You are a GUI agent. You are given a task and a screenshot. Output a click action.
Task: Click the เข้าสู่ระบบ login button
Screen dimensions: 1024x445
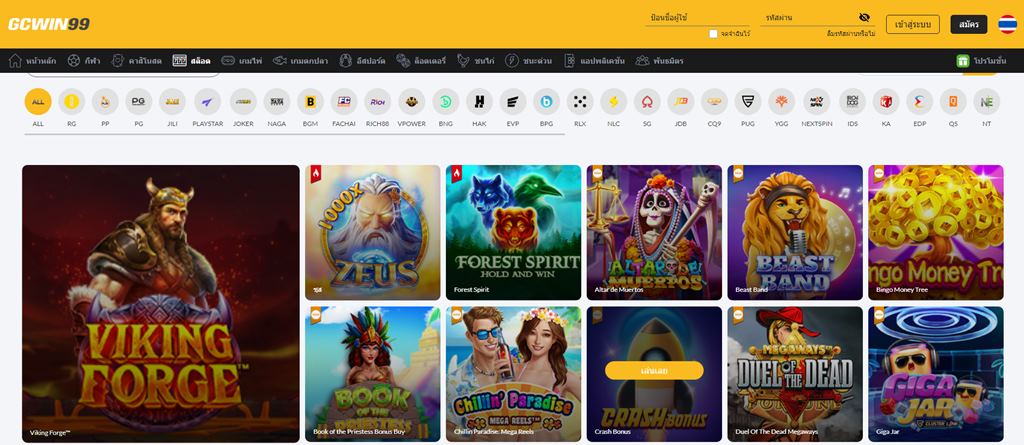(x=912, y=24)
